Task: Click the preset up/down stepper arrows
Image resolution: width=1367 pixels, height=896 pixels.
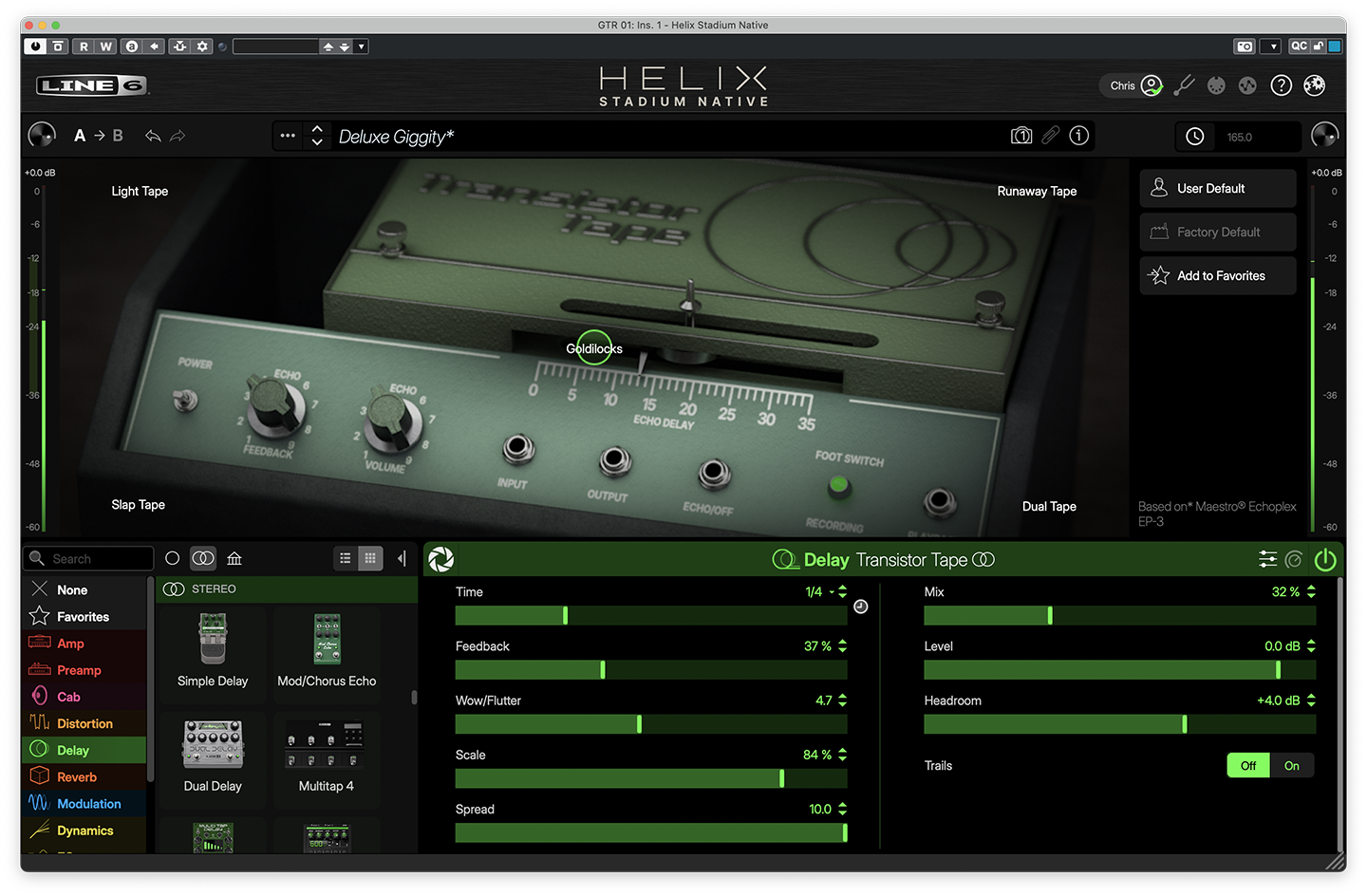Action: [x=317, y=136]
